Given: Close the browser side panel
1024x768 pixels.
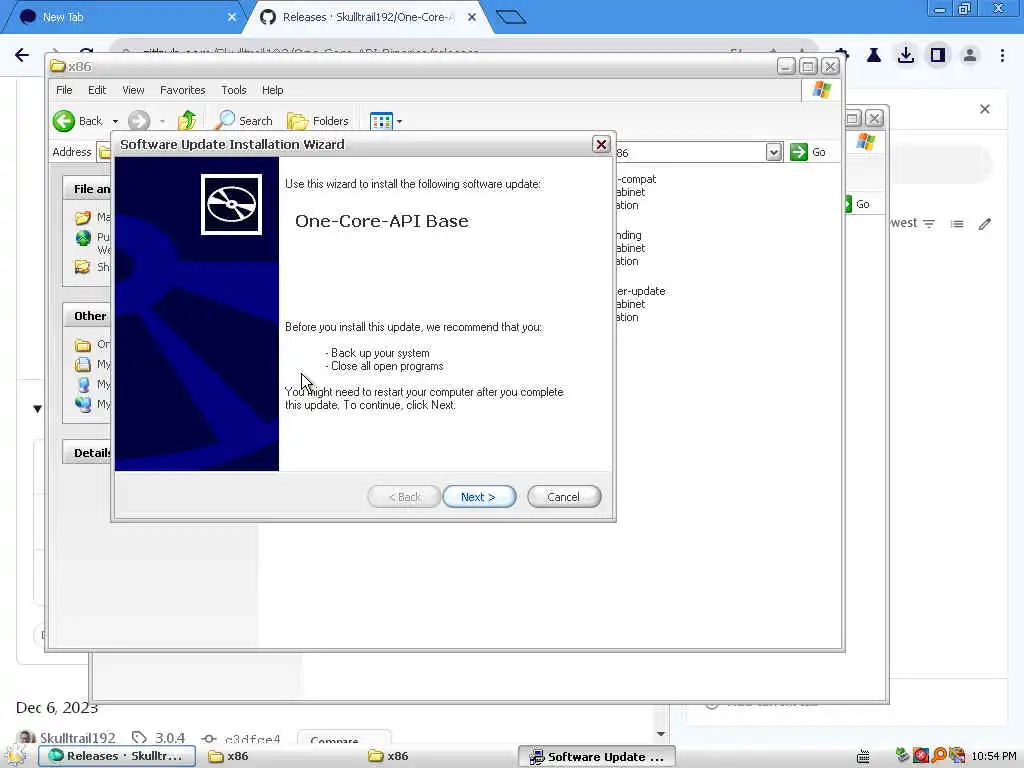Looking at the screenshot, I should 985,109.
